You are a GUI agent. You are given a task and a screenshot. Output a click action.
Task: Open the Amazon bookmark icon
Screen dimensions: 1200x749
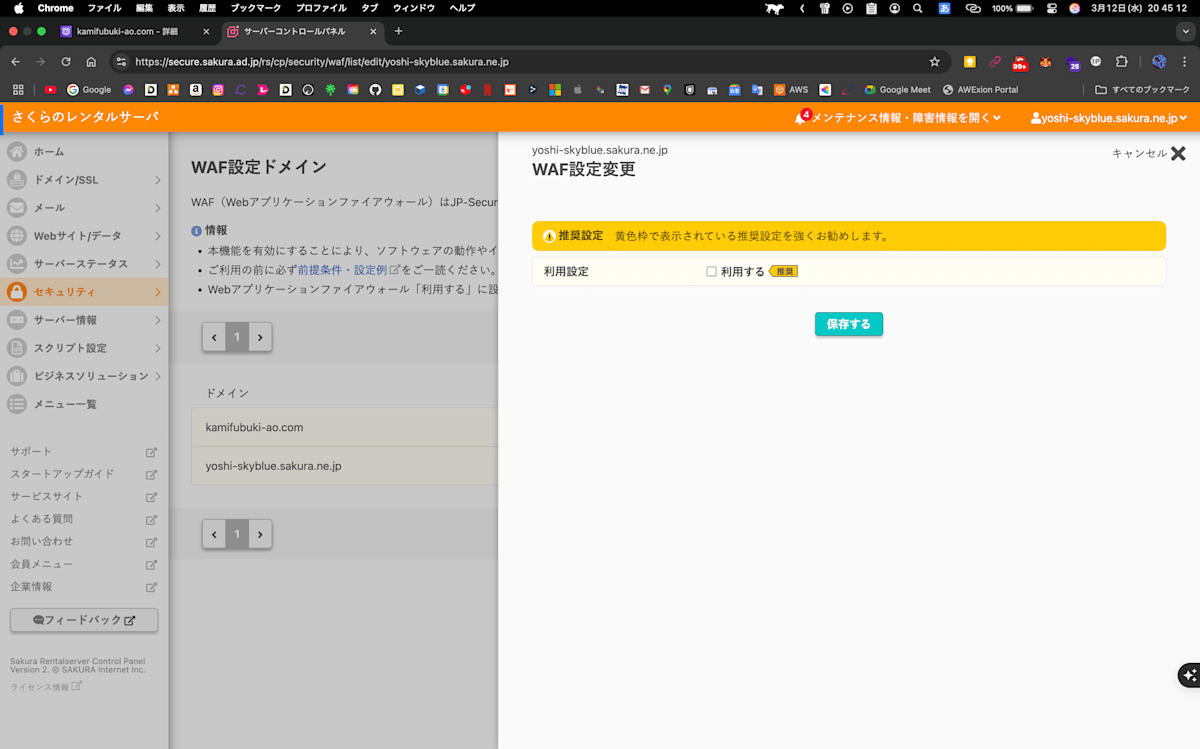(195, 89)
